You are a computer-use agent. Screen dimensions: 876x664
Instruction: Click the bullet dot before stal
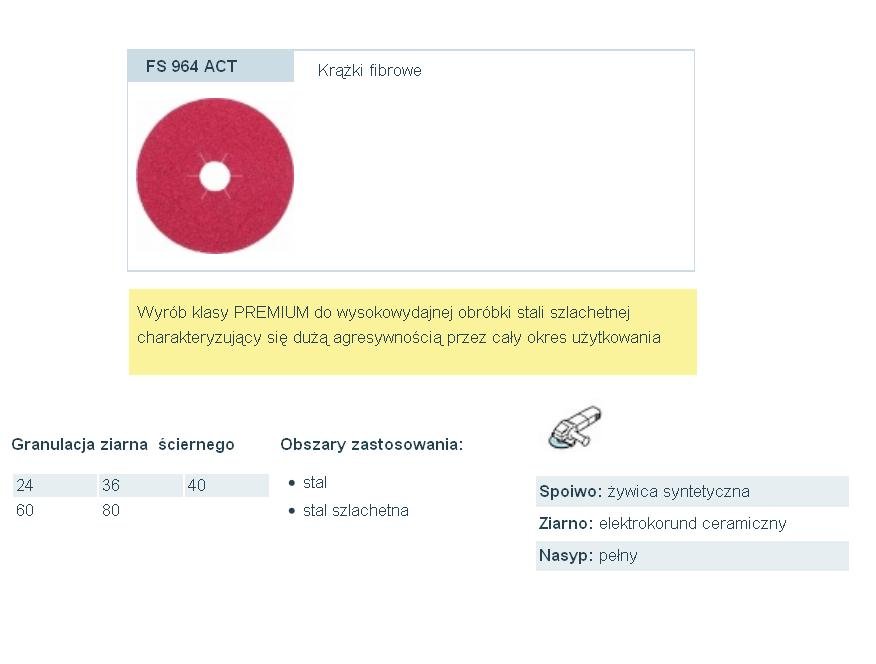292,483
